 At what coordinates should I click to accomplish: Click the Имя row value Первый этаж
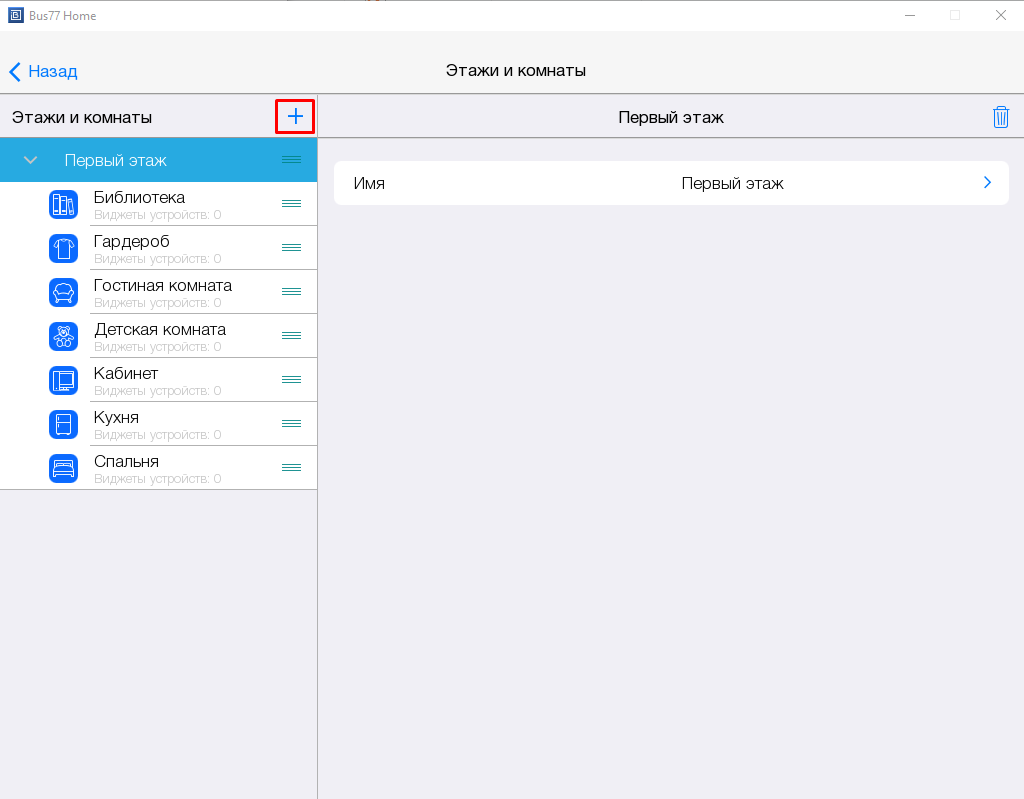click(x=732, y=184)
